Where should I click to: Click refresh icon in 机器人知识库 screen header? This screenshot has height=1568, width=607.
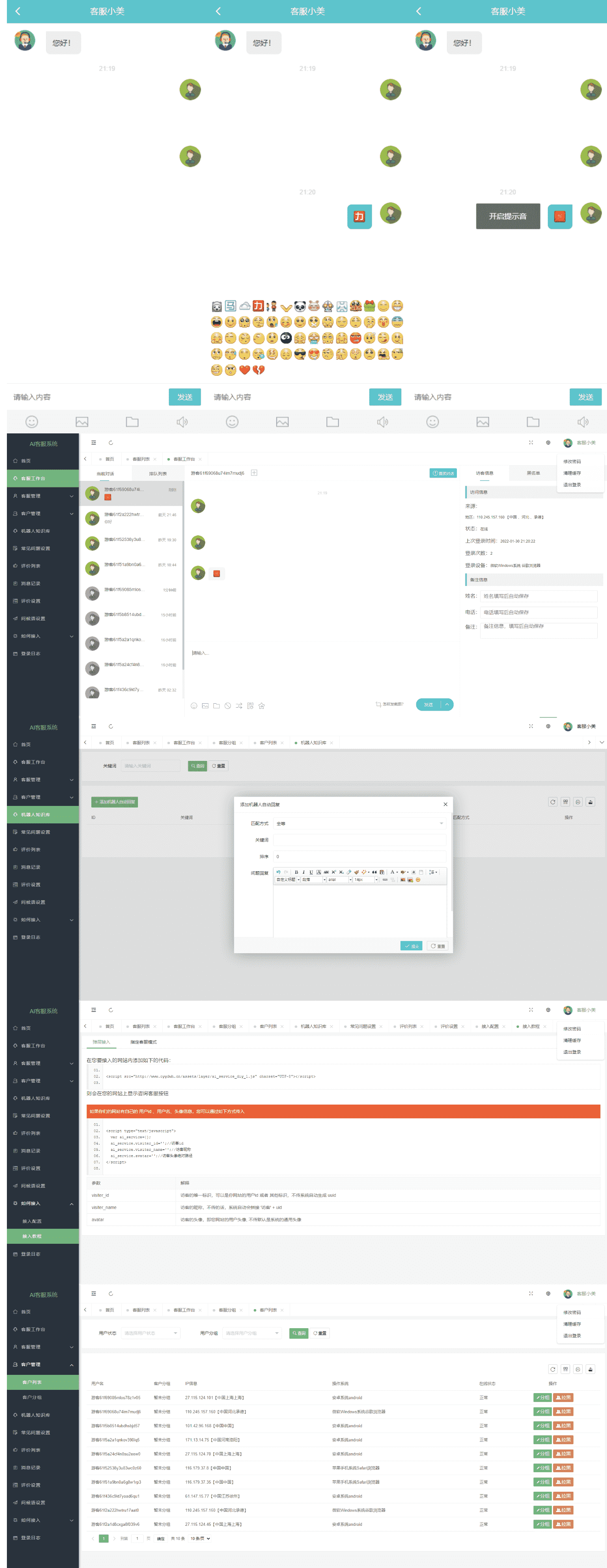tap(110, 726)
